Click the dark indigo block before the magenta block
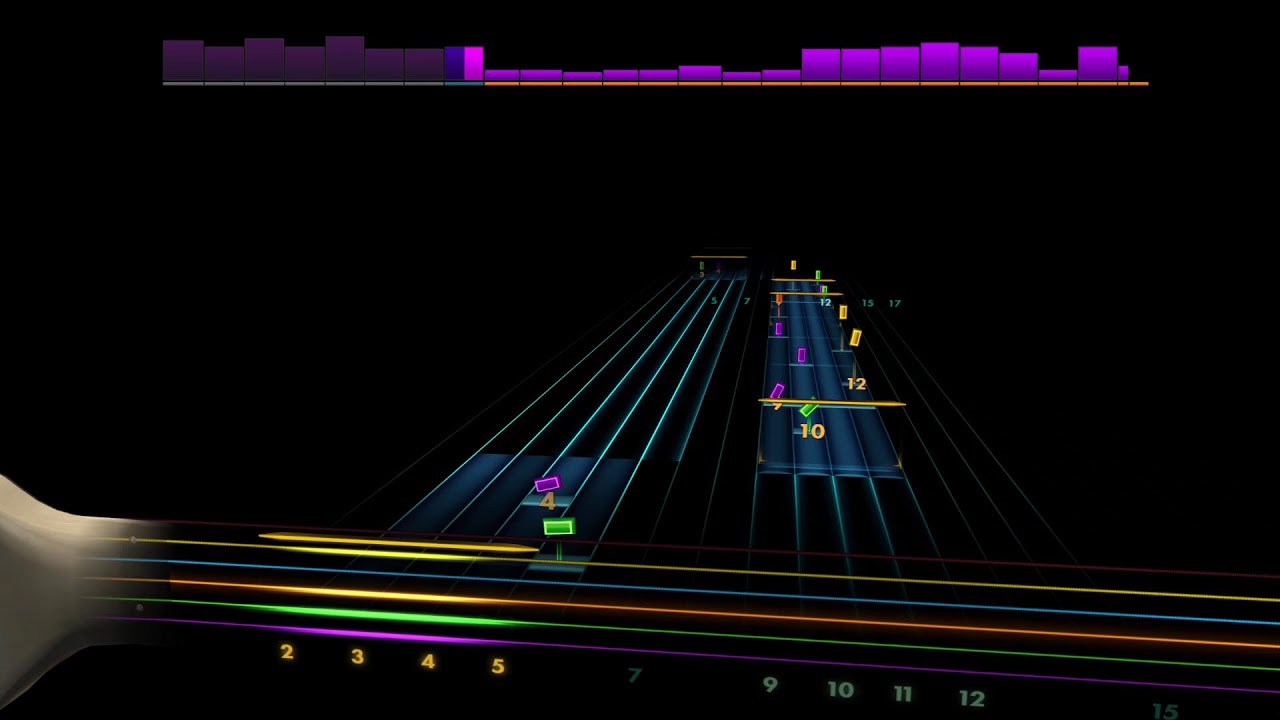 tap(454, 63)
